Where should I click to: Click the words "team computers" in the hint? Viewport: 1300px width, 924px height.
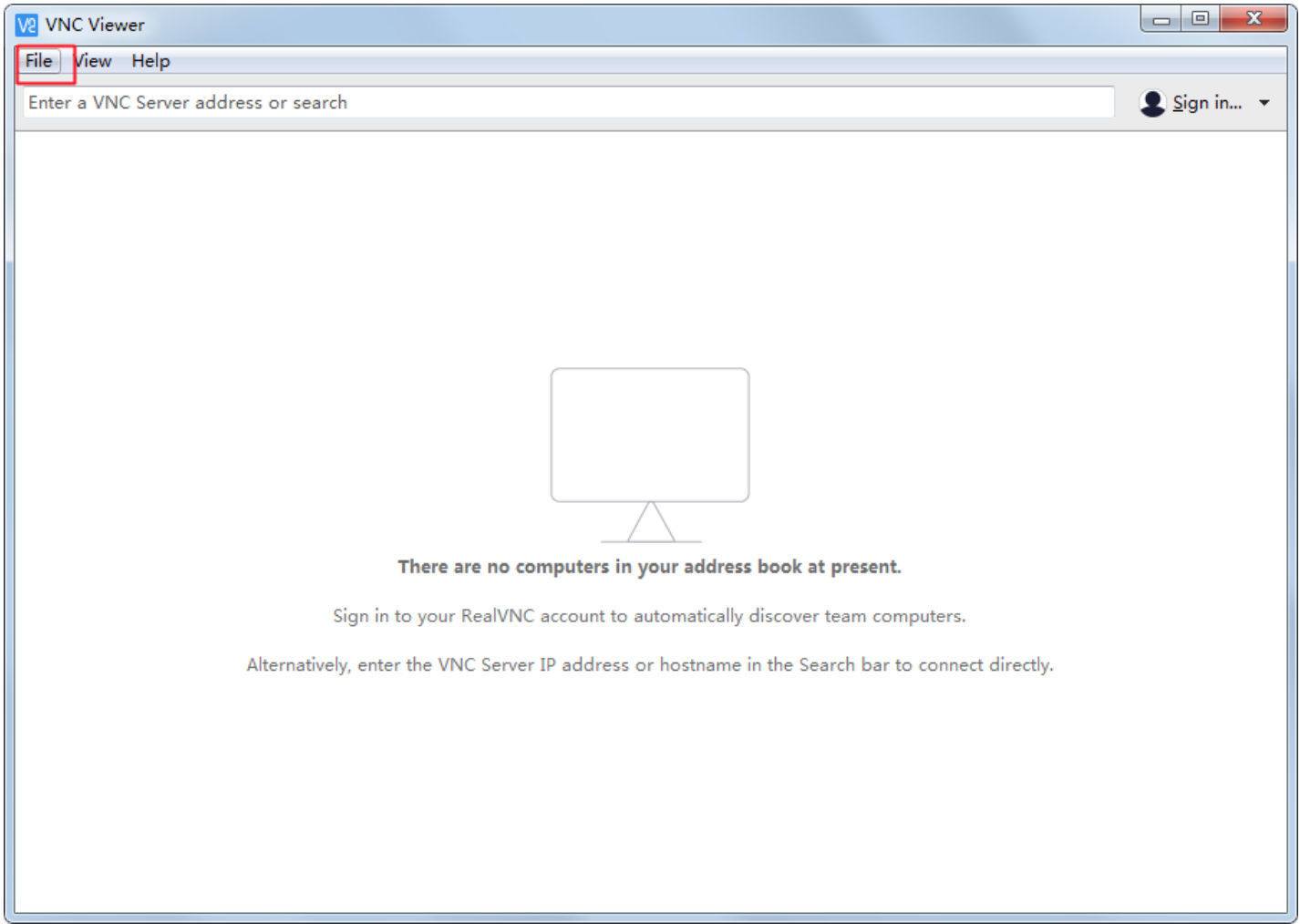click(894, 616)
